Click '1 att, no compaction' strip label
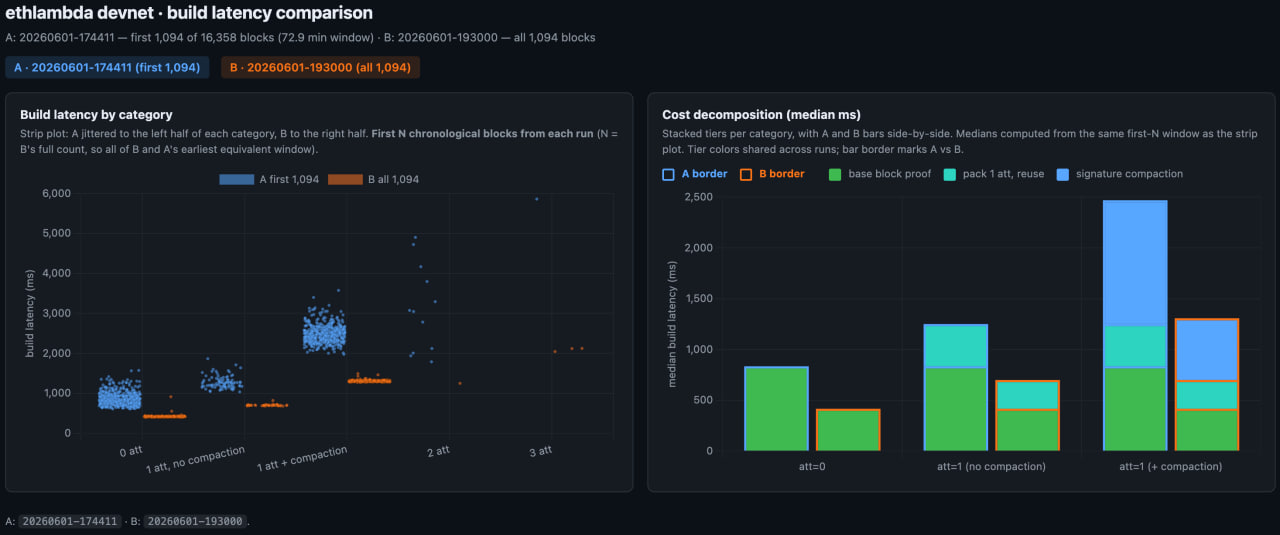The height and width of the screenshot is (535, 1280). (195, 461)
